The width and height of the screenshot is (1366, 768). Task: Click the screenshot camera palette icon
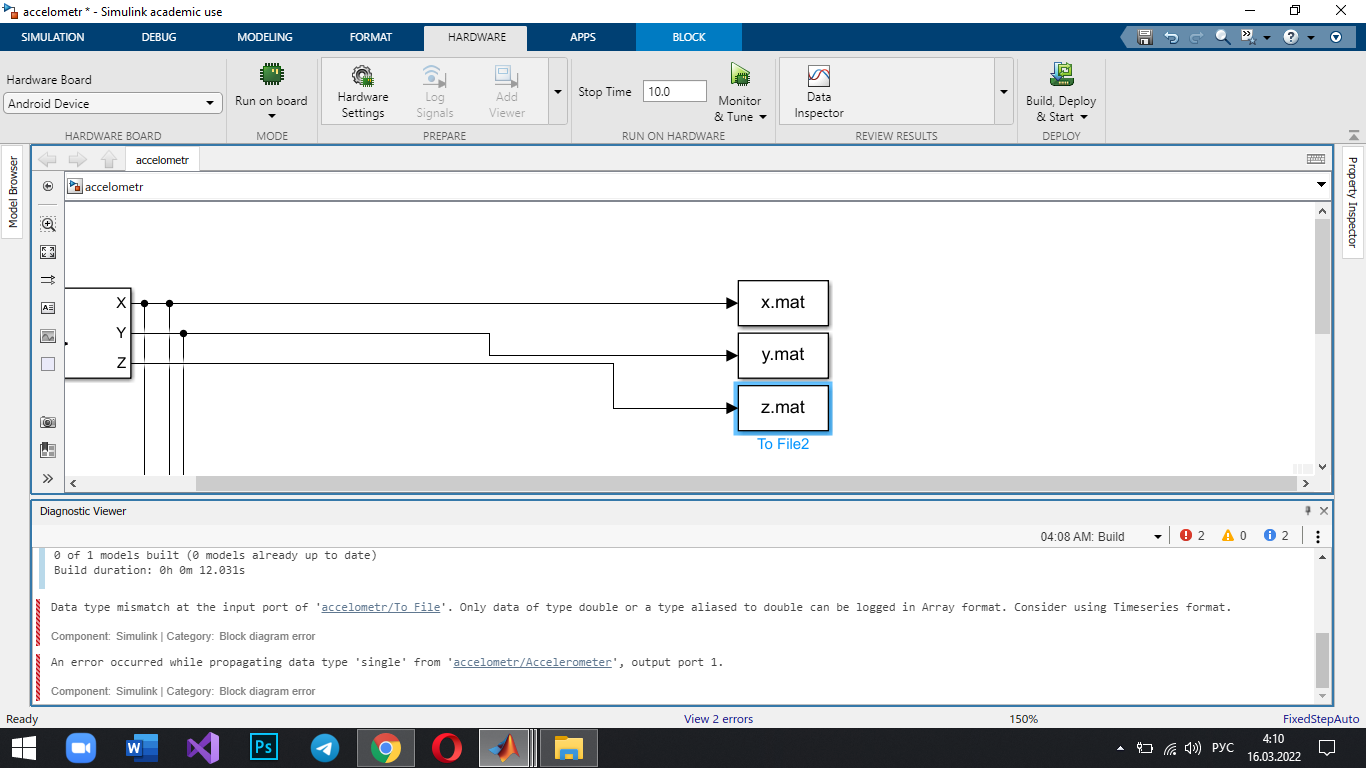click(48, 422)
